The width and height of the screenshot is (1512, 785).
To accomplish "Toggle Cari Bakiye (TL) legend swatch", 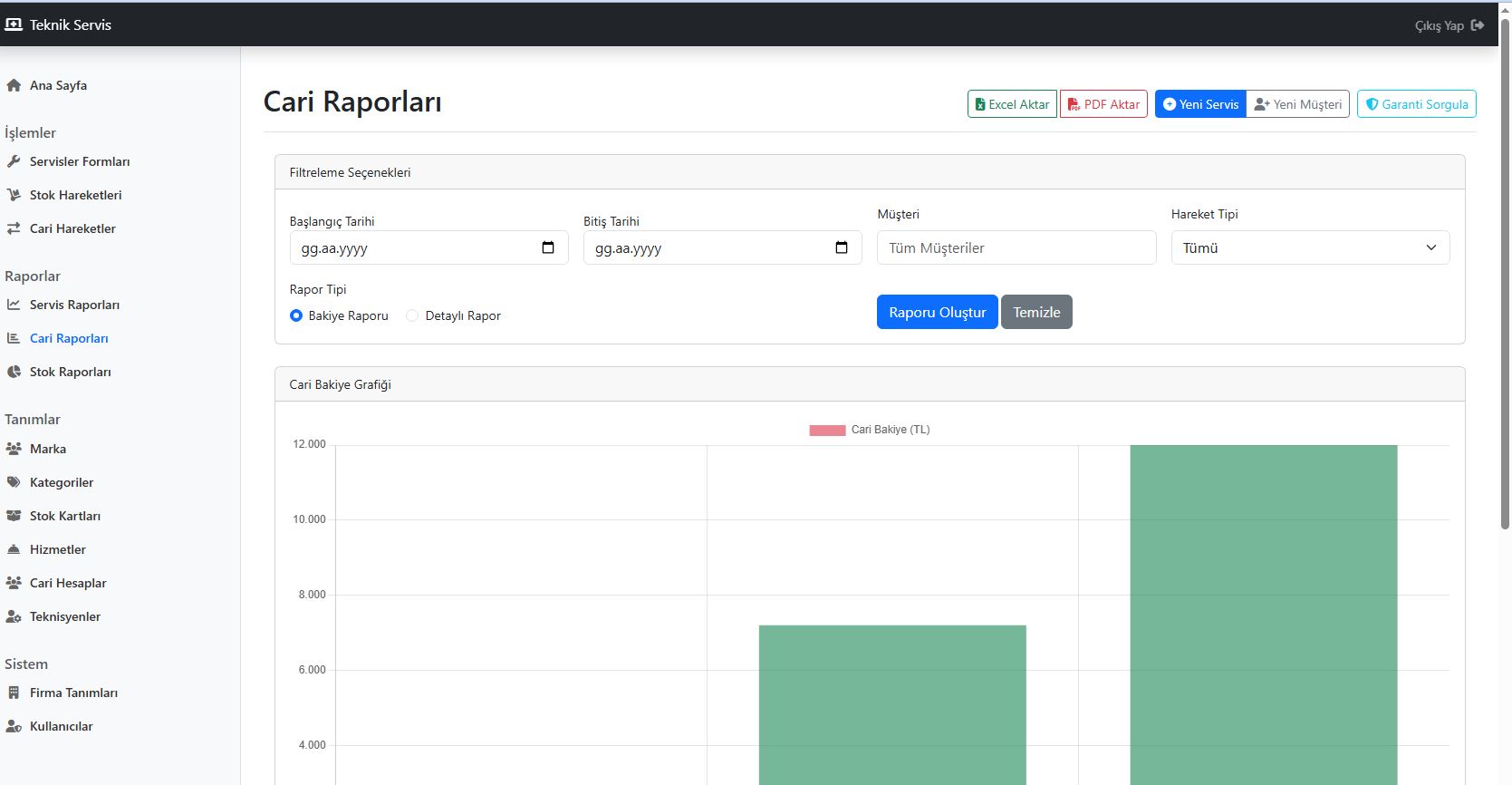I will coord(826,430).
